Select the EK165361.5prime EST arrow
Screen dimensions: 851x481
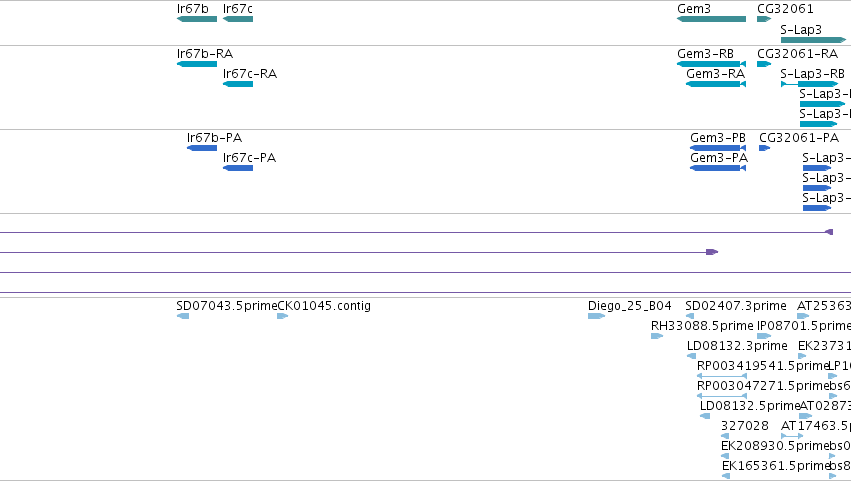[726, 476]
